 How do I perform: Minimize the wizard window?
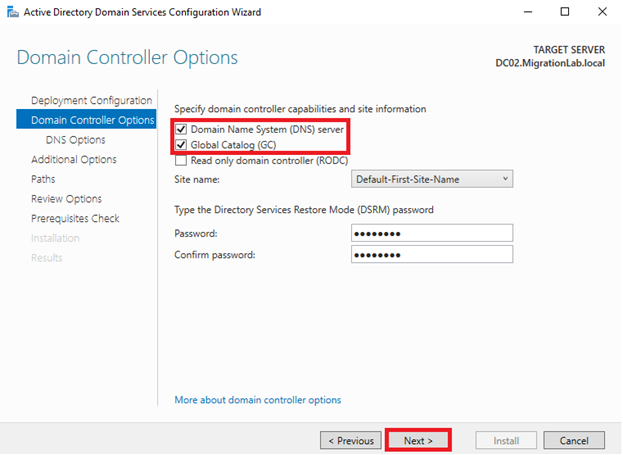[528, 12]
